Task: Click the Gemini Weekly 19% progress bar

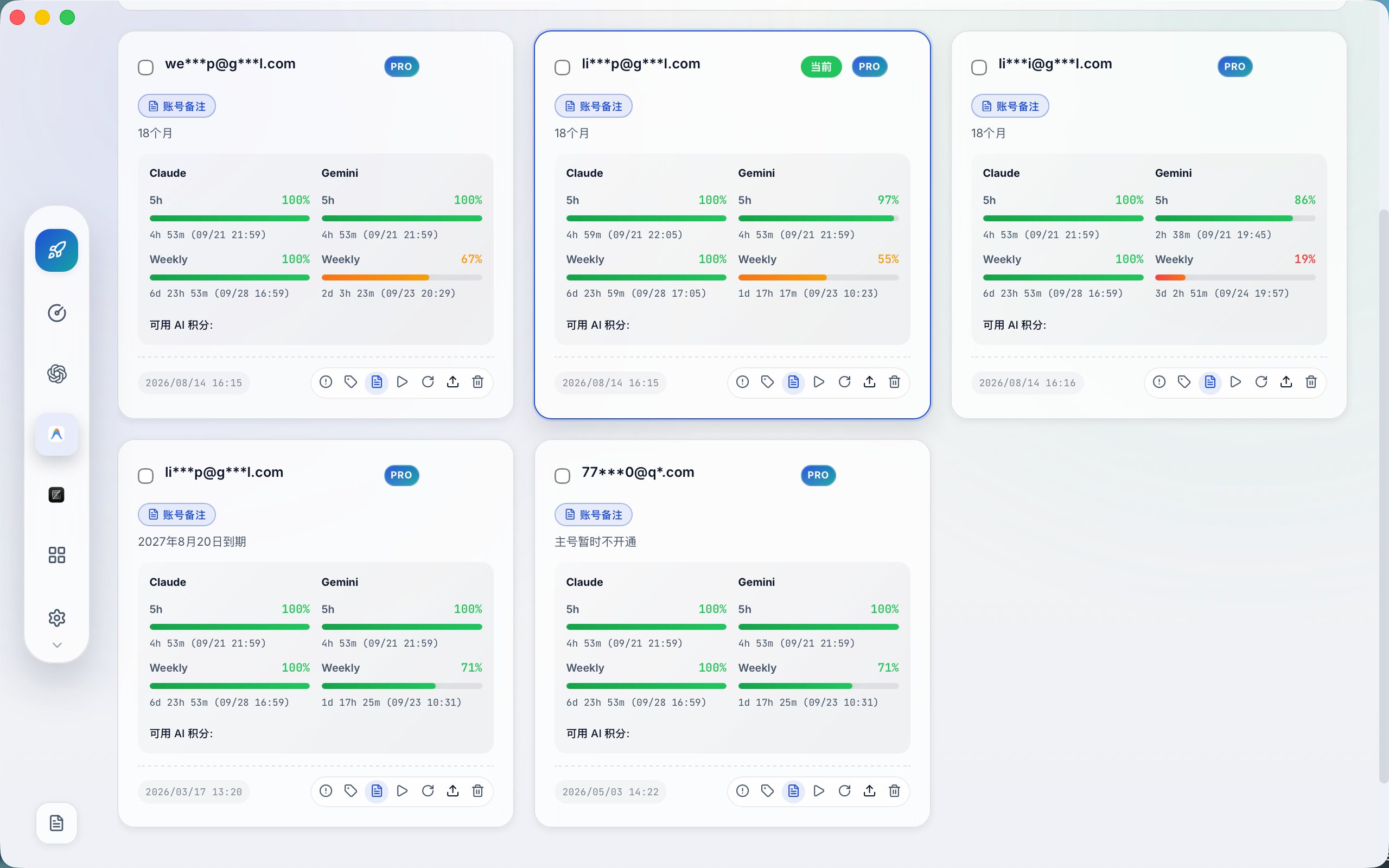Action: (x=1235, y=278)
